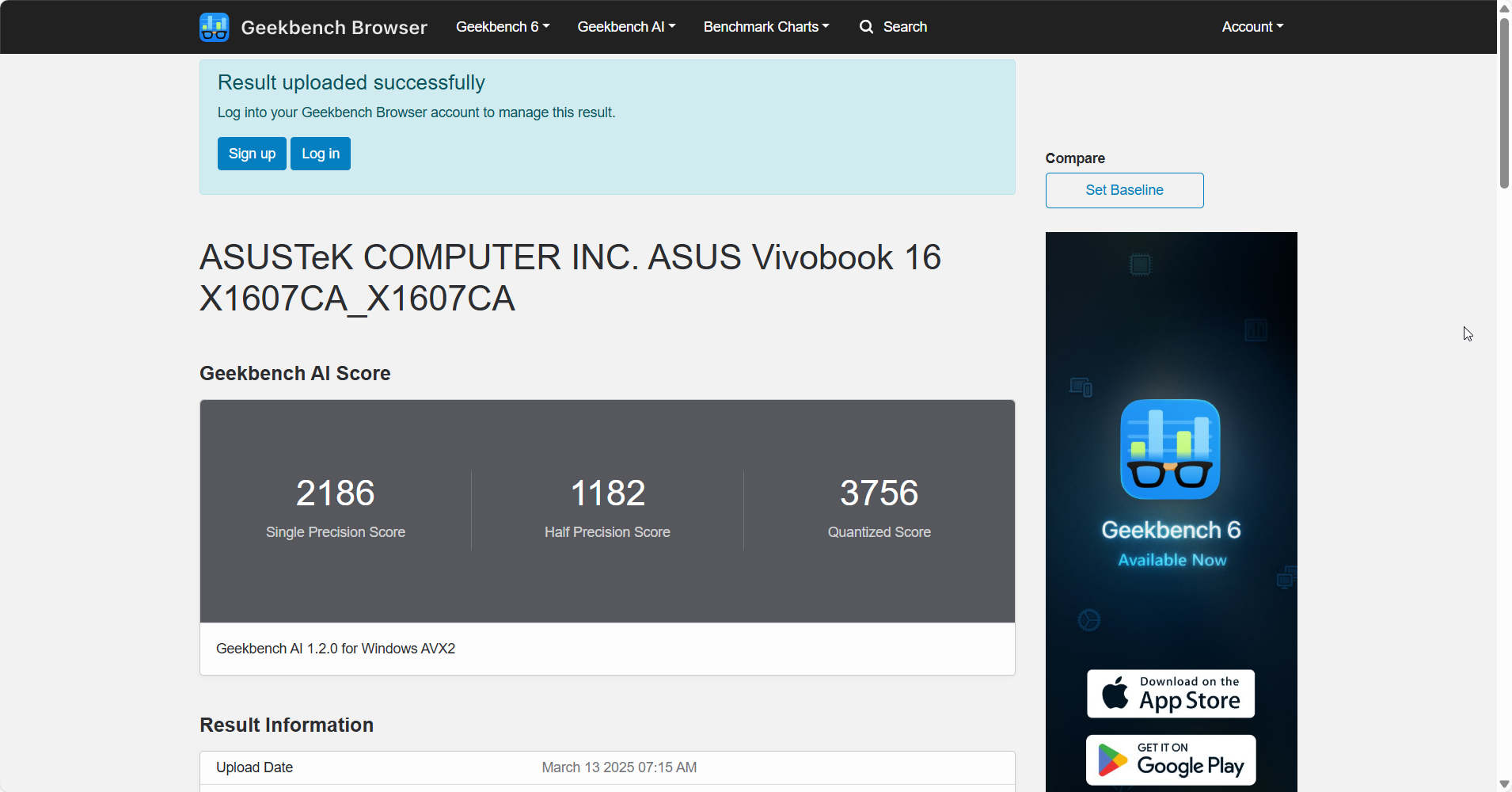
Task: Click the Search magnifier icon
Action: (x=867, y=27)
